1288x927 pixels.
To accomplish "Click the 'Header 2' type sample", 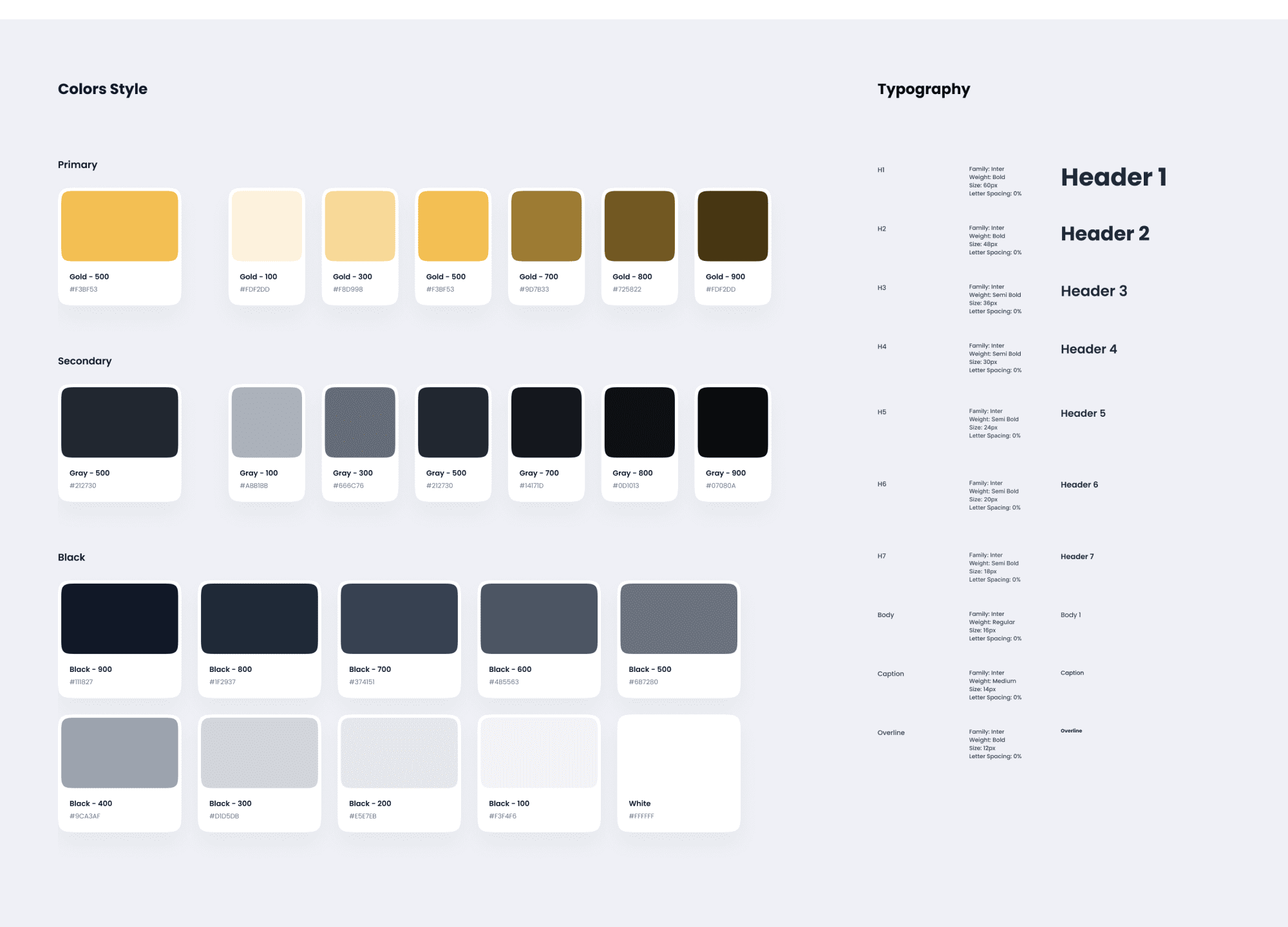I will point(1104,234).
